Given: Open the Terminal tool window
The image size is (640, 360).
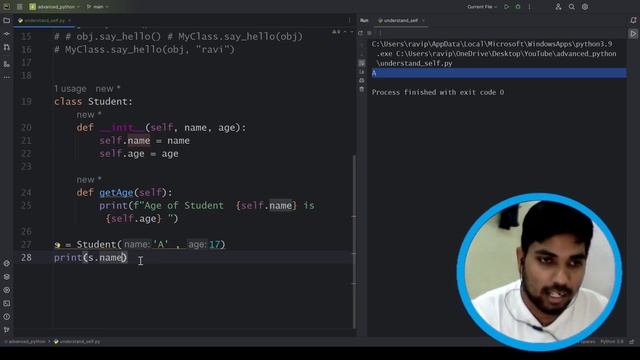Looking at the screenshot, I should pos(7,303).
